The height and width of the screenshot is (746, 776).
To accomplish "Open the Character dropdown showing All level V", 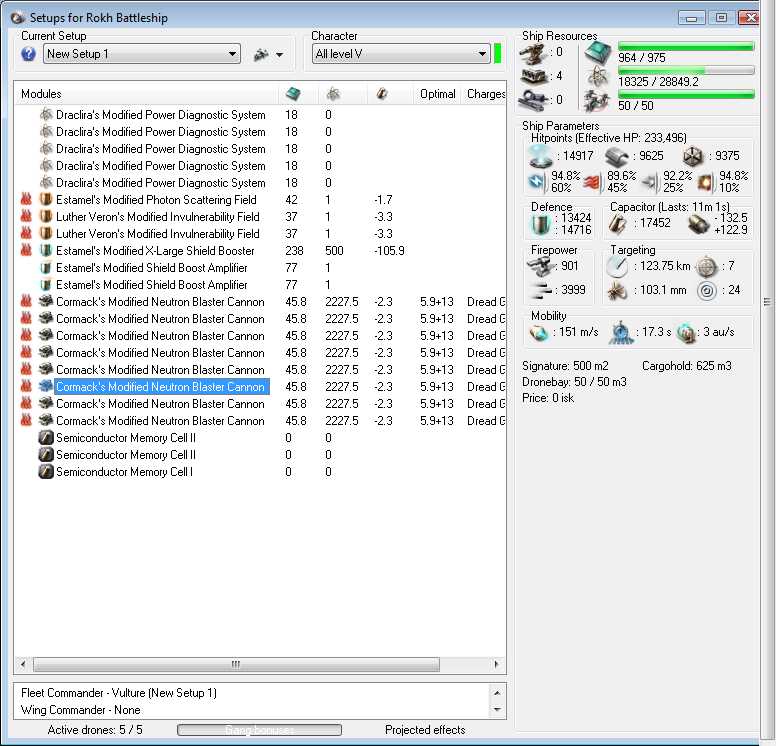I will point(401,53).
